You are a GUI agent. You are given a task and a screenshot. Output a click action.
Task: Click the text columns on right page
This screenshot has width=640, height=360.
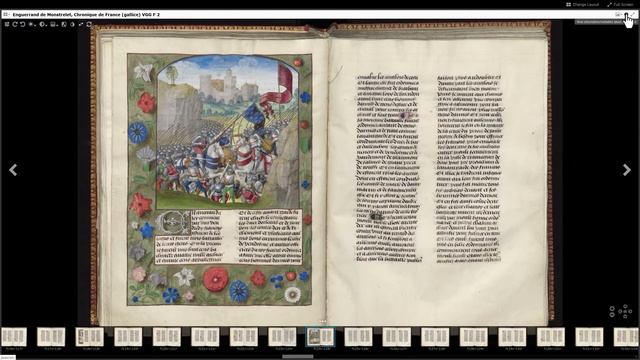[x=429, y=168]
